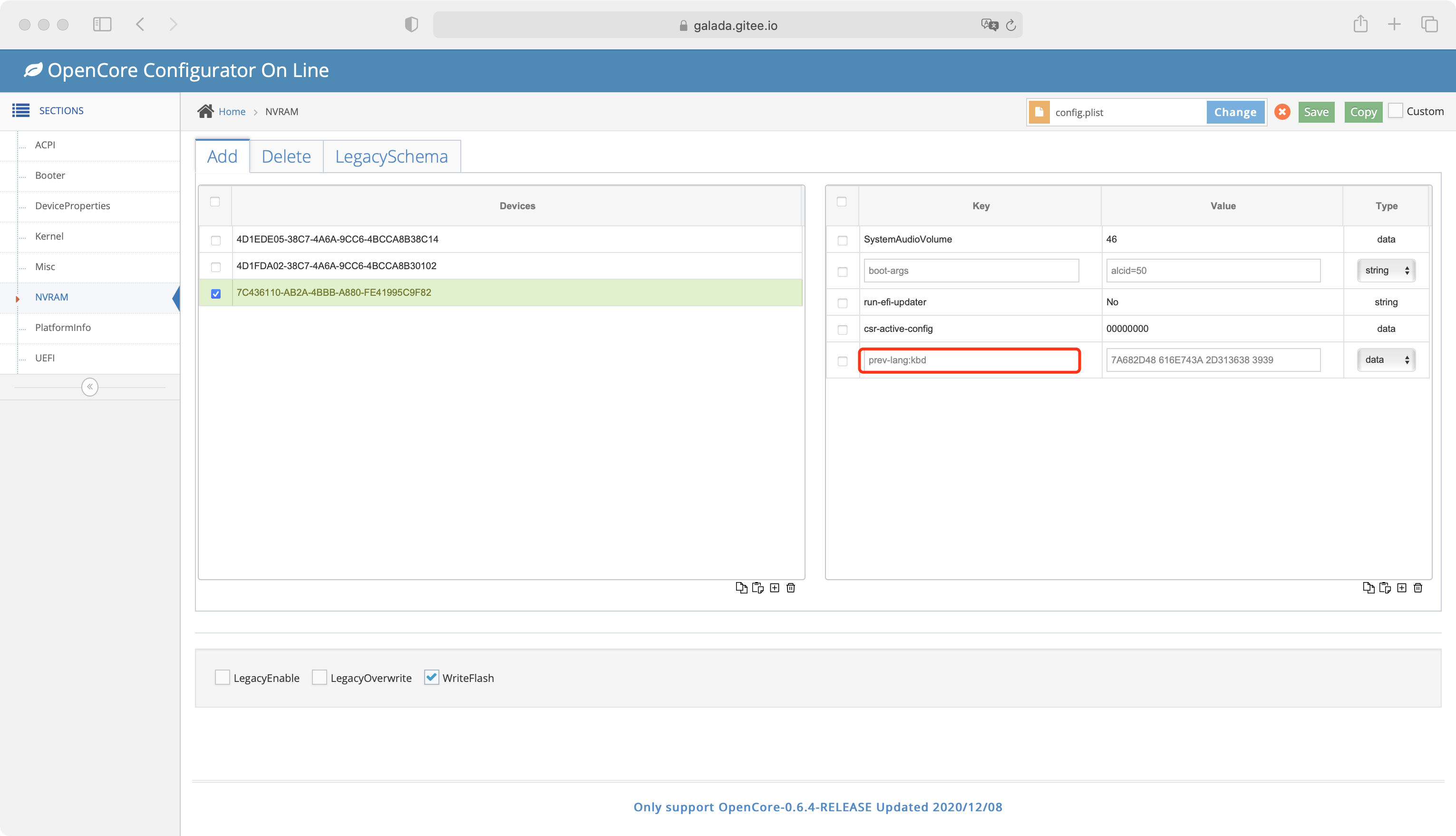The image size is (1456, 836).
Task: Show the Safari tab overview
Action: click(1429, 24)
